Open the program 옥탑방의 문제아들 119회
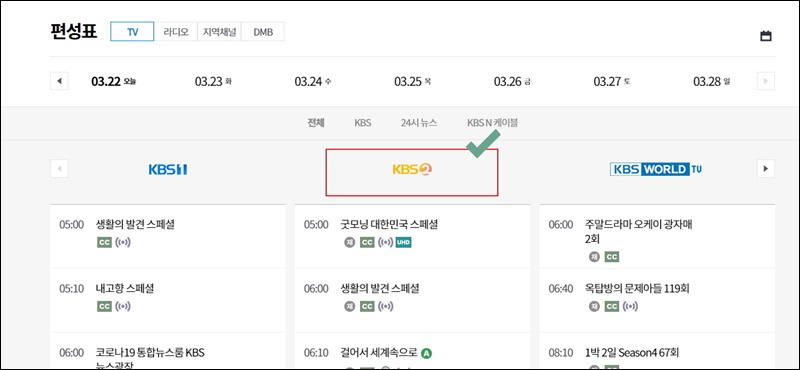Screen dimensions: 800x370 637,288
